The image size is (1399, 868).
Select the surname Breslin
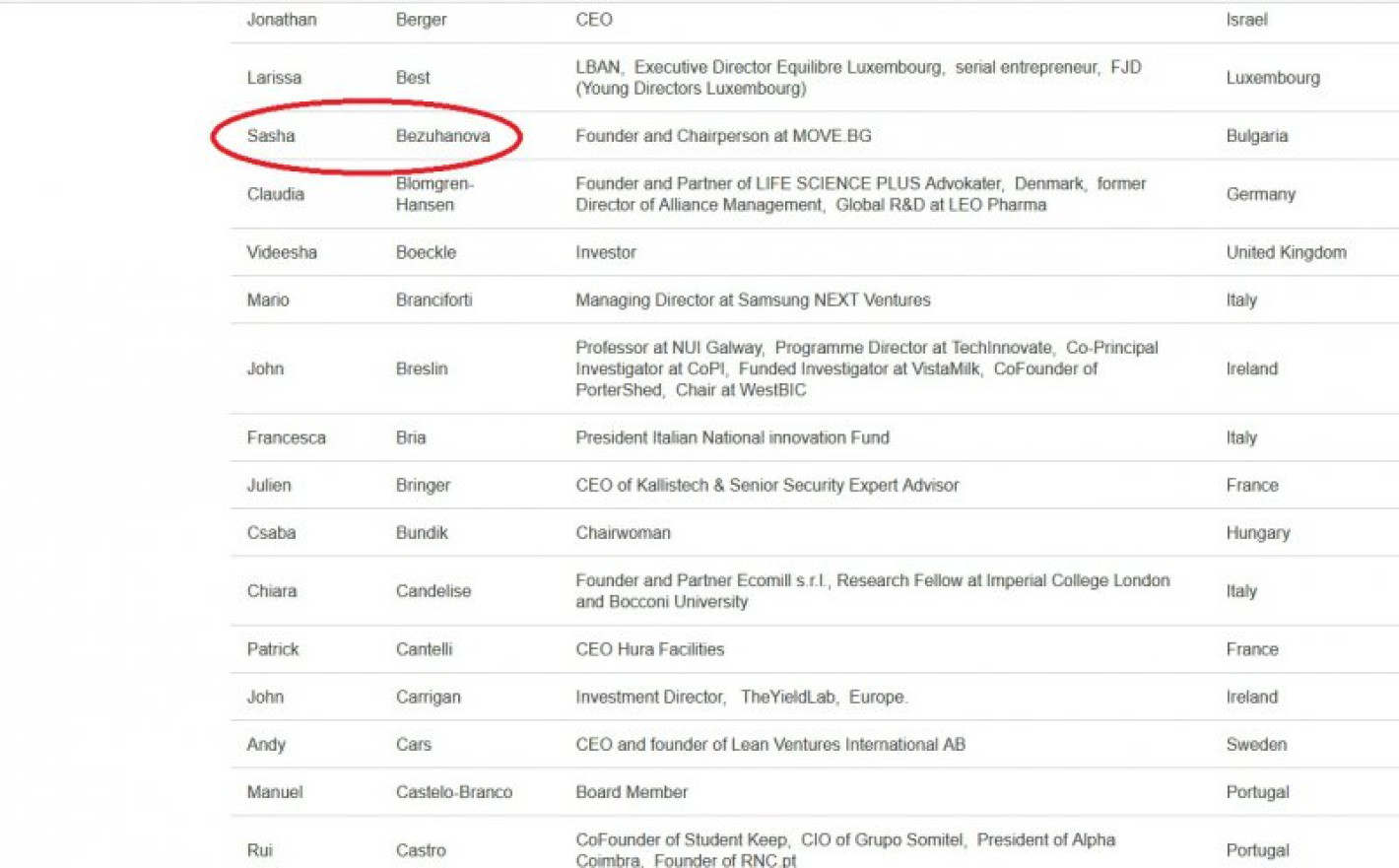click(x=422, y=368)
